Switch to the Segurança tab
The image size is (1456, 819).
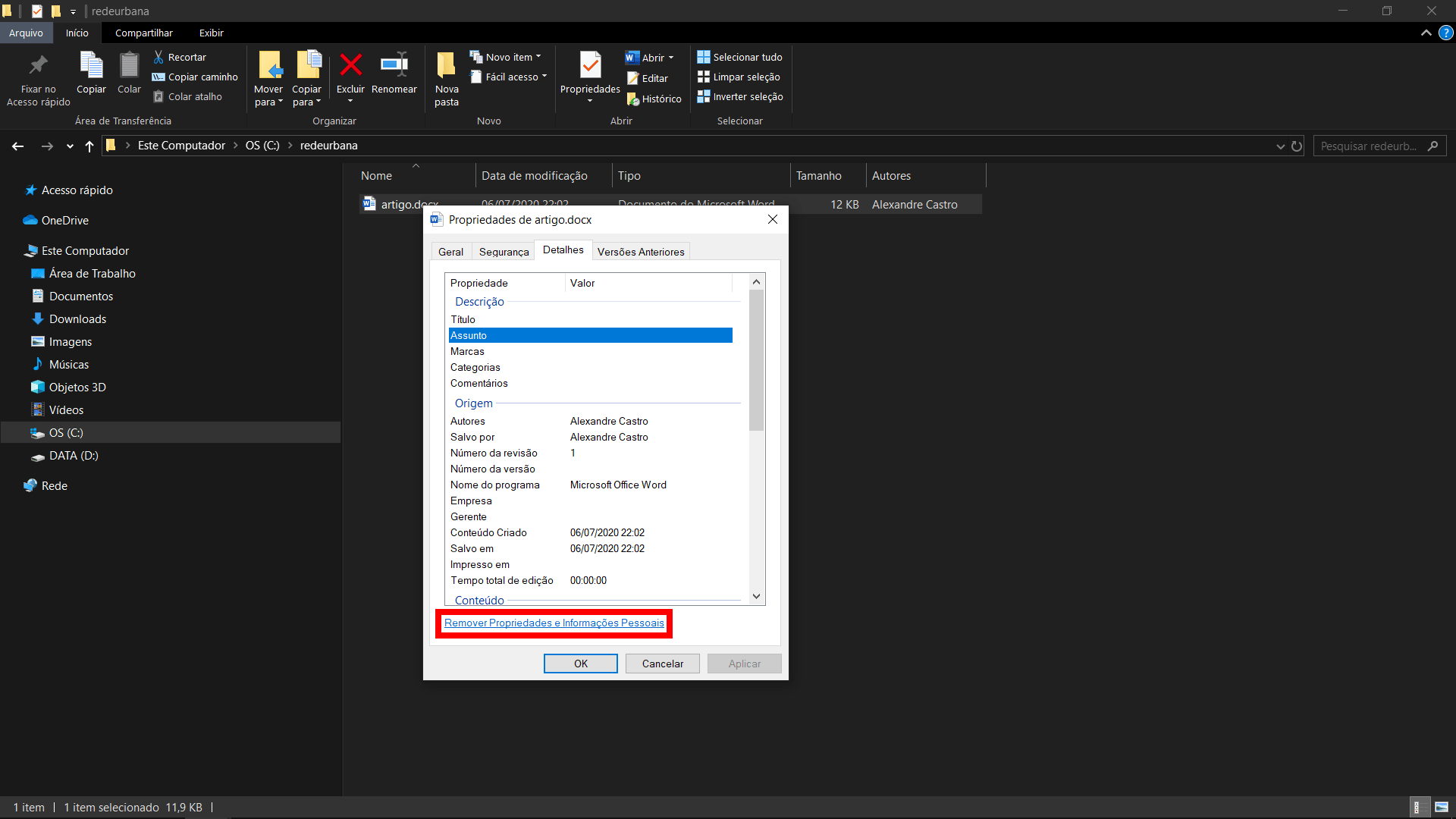pos(504,252)
